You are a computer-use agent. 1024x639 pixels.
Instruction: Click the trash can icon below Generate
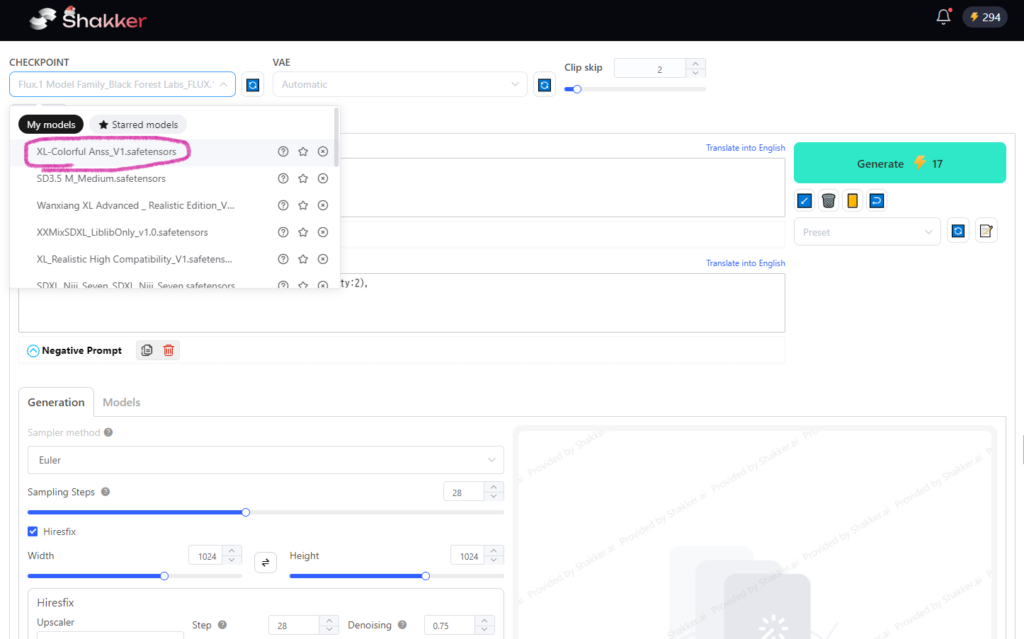click(828, 201)
